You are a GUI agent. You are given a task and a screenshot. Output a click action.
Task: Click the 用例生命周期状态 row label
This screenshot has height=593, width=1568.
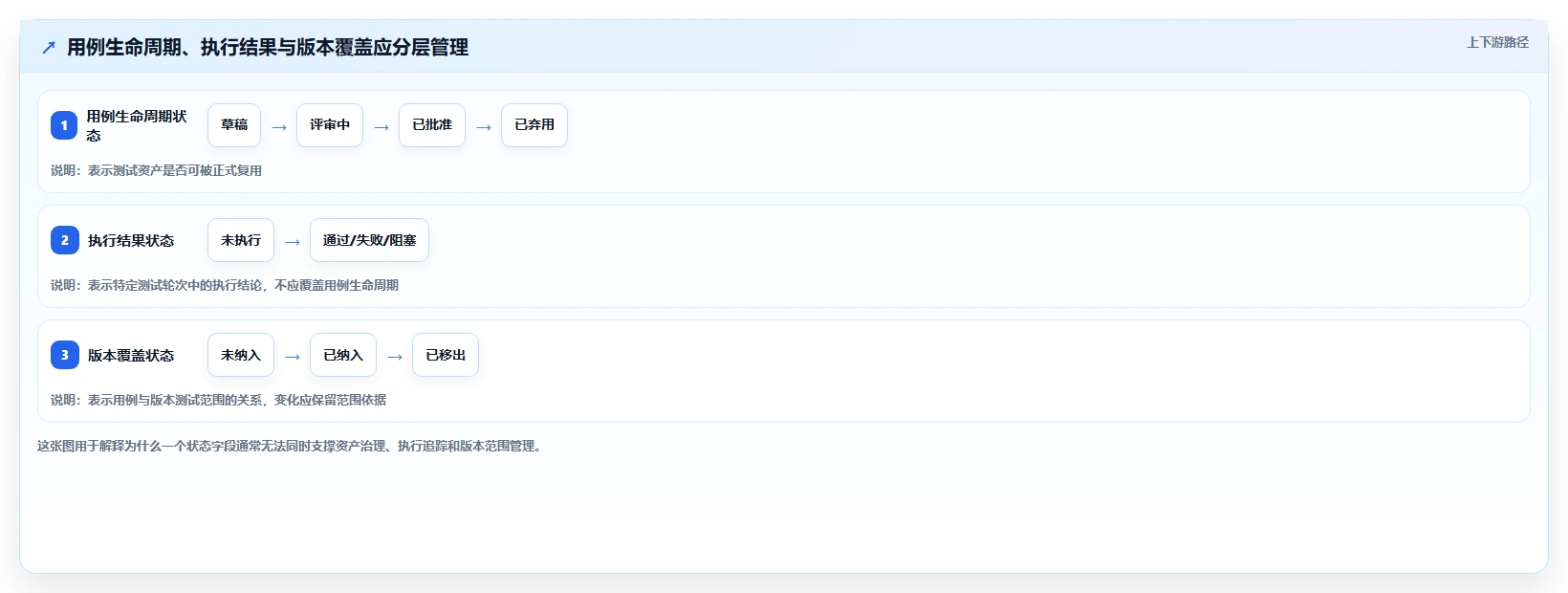click(137, 125)
